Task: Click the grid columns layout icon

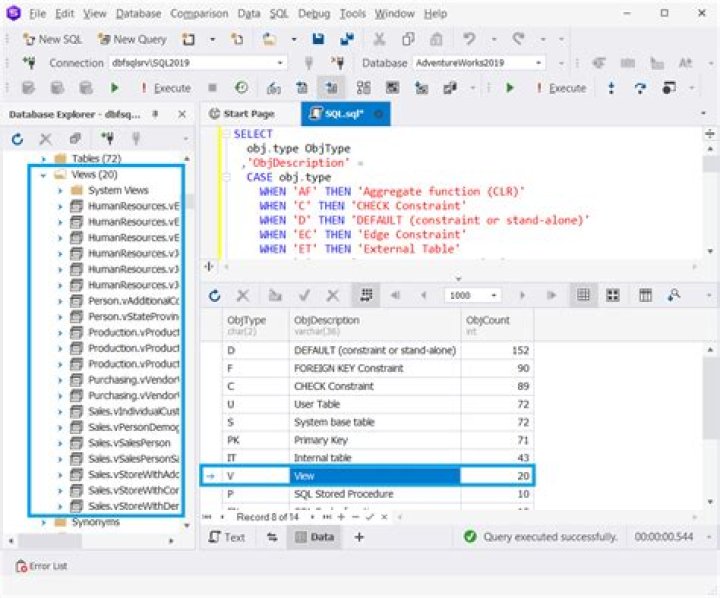Action: (x=645, y=295)
